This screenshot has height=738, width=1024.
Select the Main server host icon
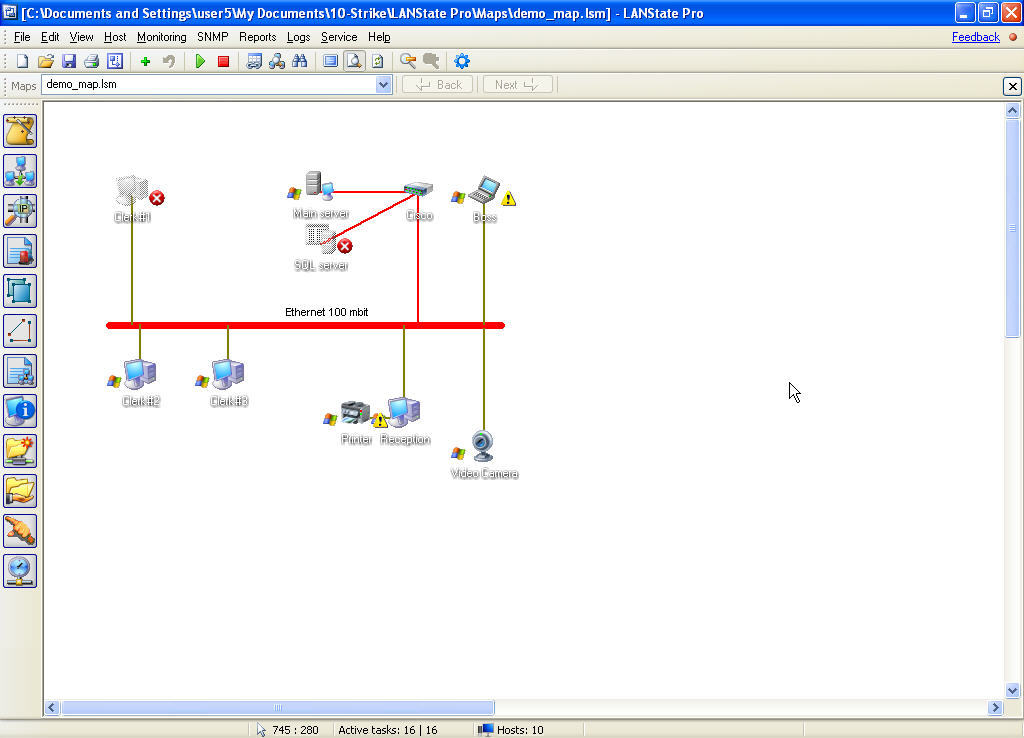(x=320, y=185)
